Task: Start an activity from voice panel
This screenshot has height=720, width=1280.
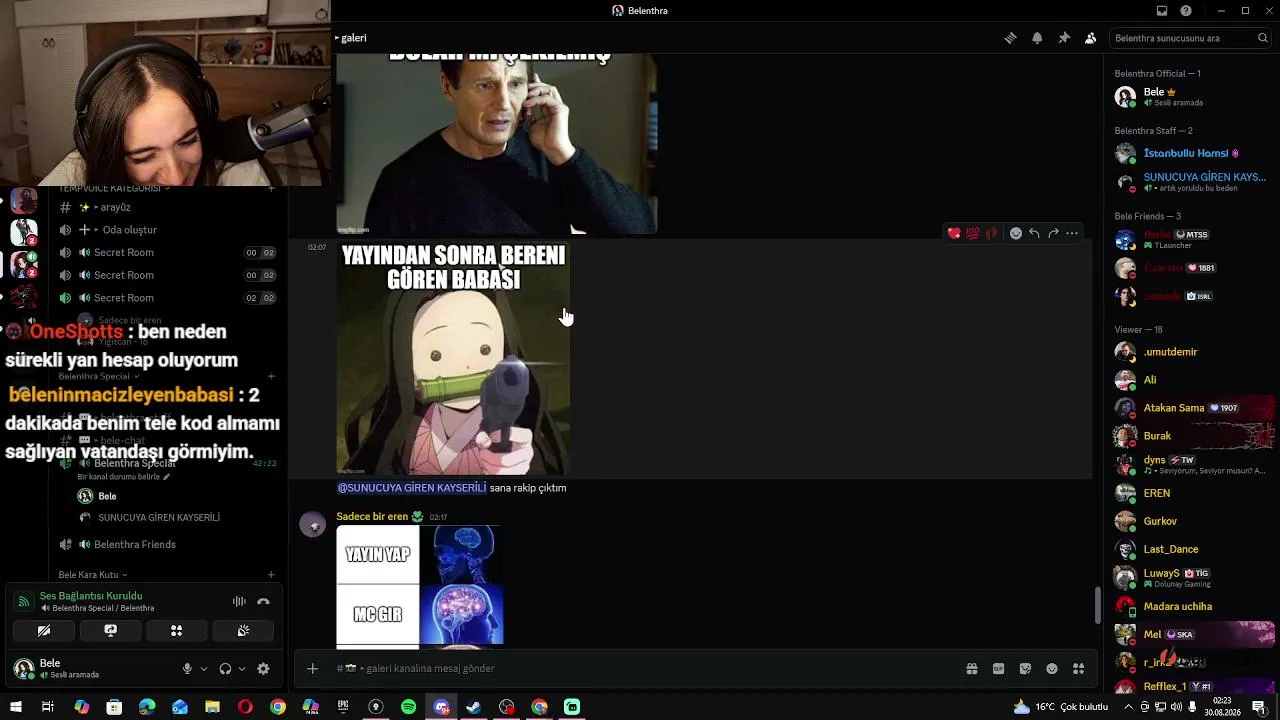Action: [x=176, y=631]
